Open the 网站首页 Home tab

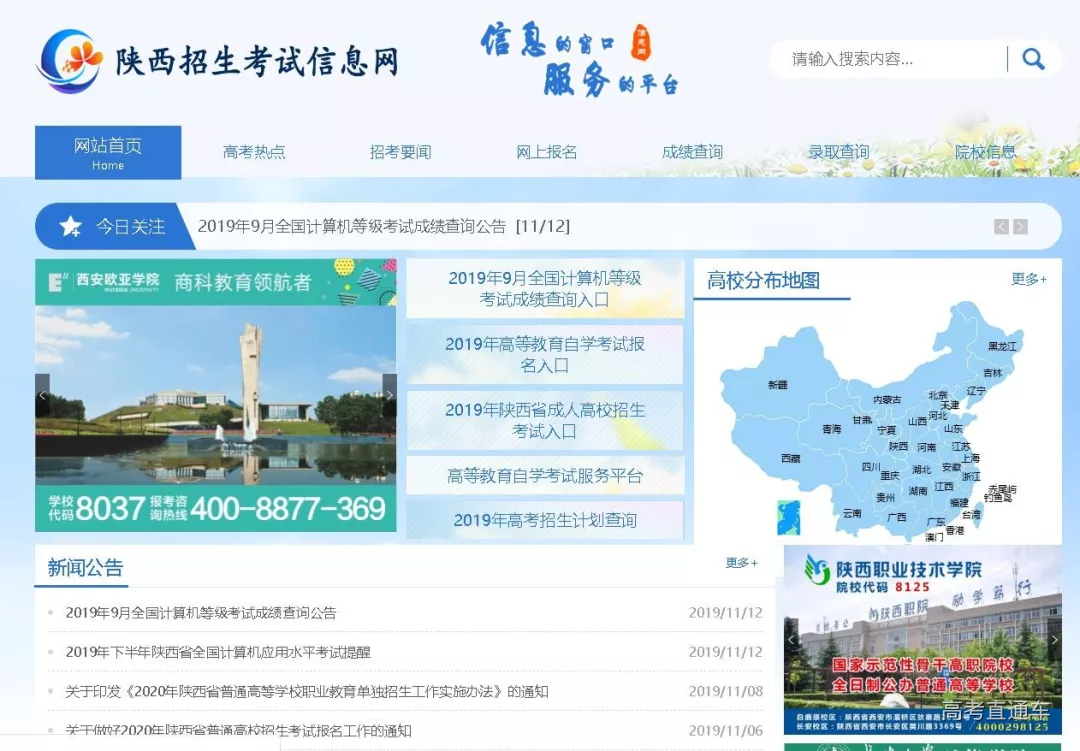tap(108, 152)
